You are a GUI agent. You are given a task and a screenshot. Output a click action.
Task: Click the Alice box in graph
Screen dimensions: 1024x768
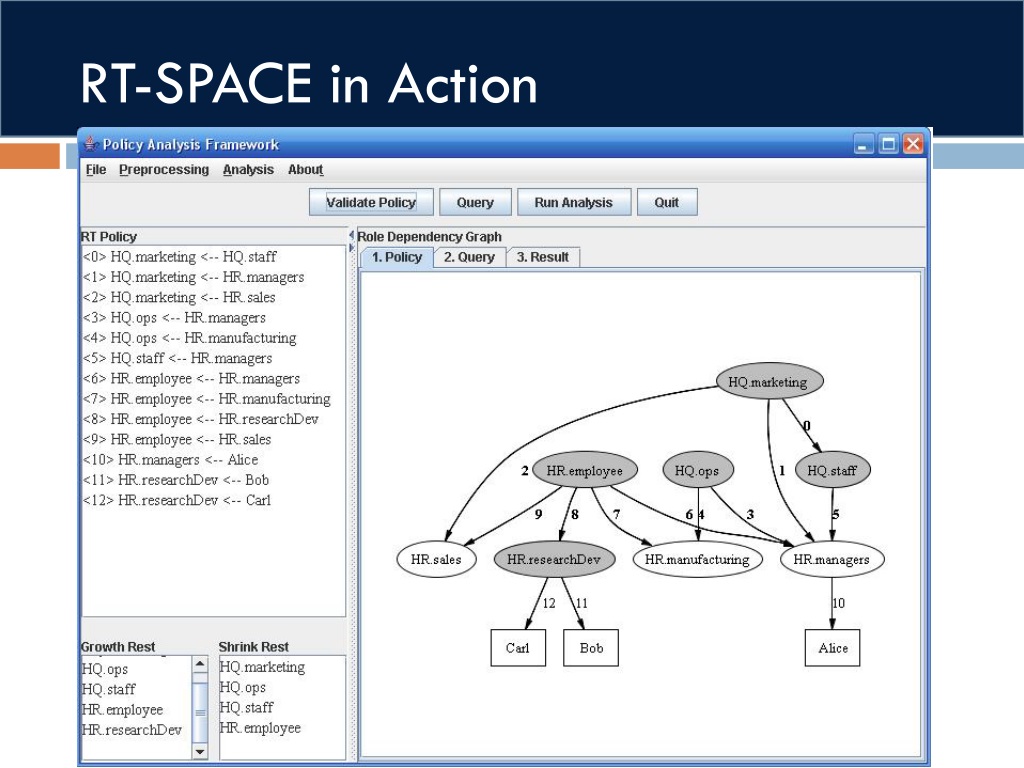[x=833, y=648]
